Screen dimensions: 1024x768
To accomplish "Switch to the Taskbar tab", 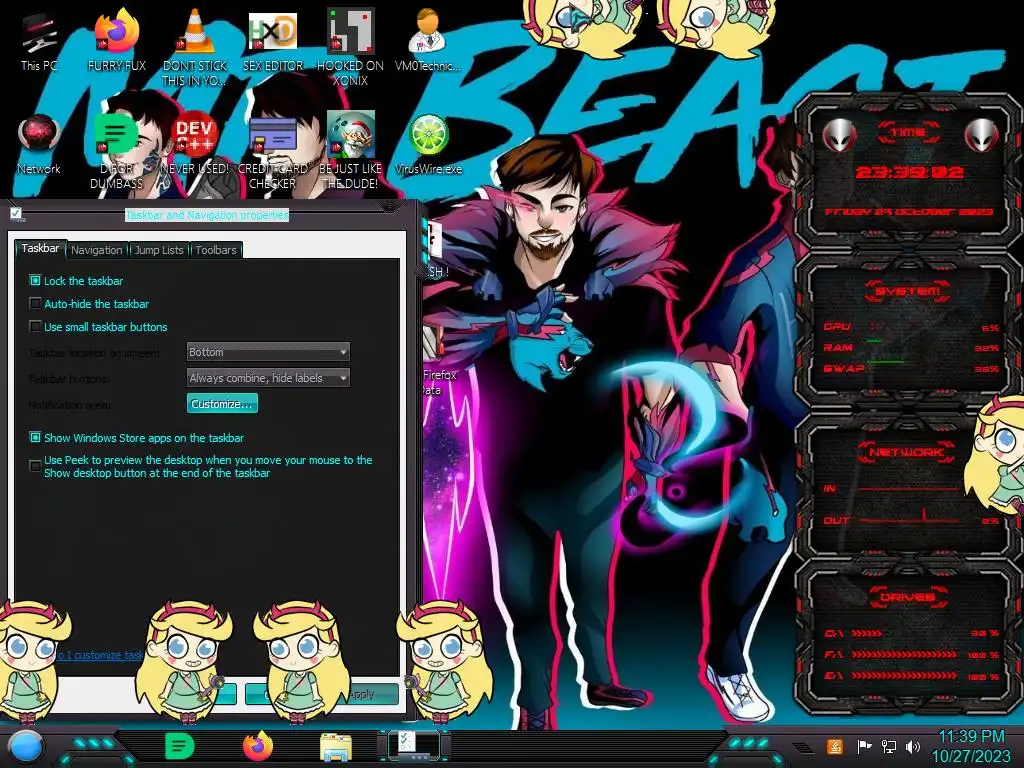I will coord(40,249).
